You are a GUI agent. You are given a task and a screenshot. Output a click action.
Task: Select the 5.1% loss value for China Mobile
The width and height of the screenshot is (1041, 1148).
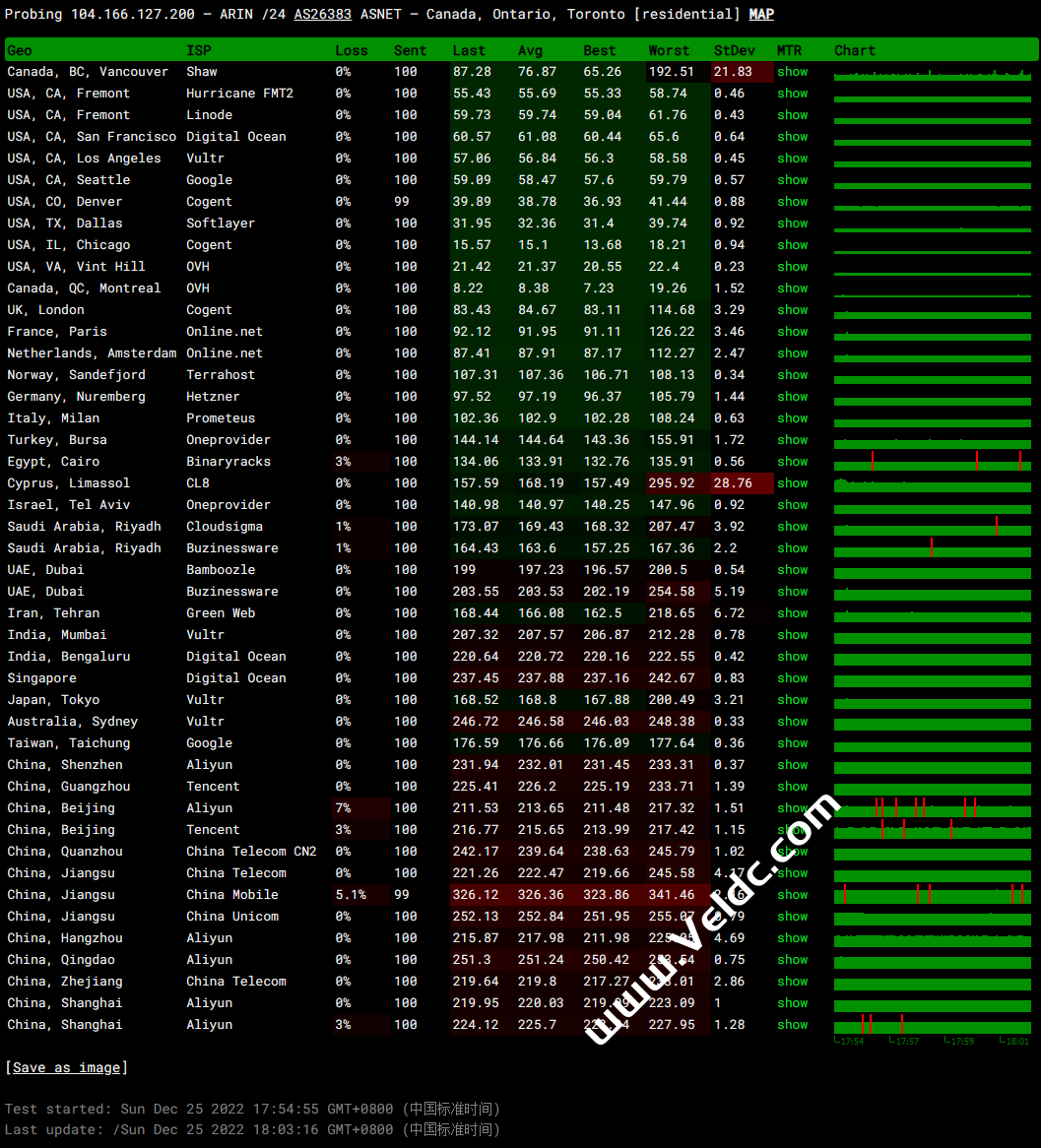pos(351,895)
